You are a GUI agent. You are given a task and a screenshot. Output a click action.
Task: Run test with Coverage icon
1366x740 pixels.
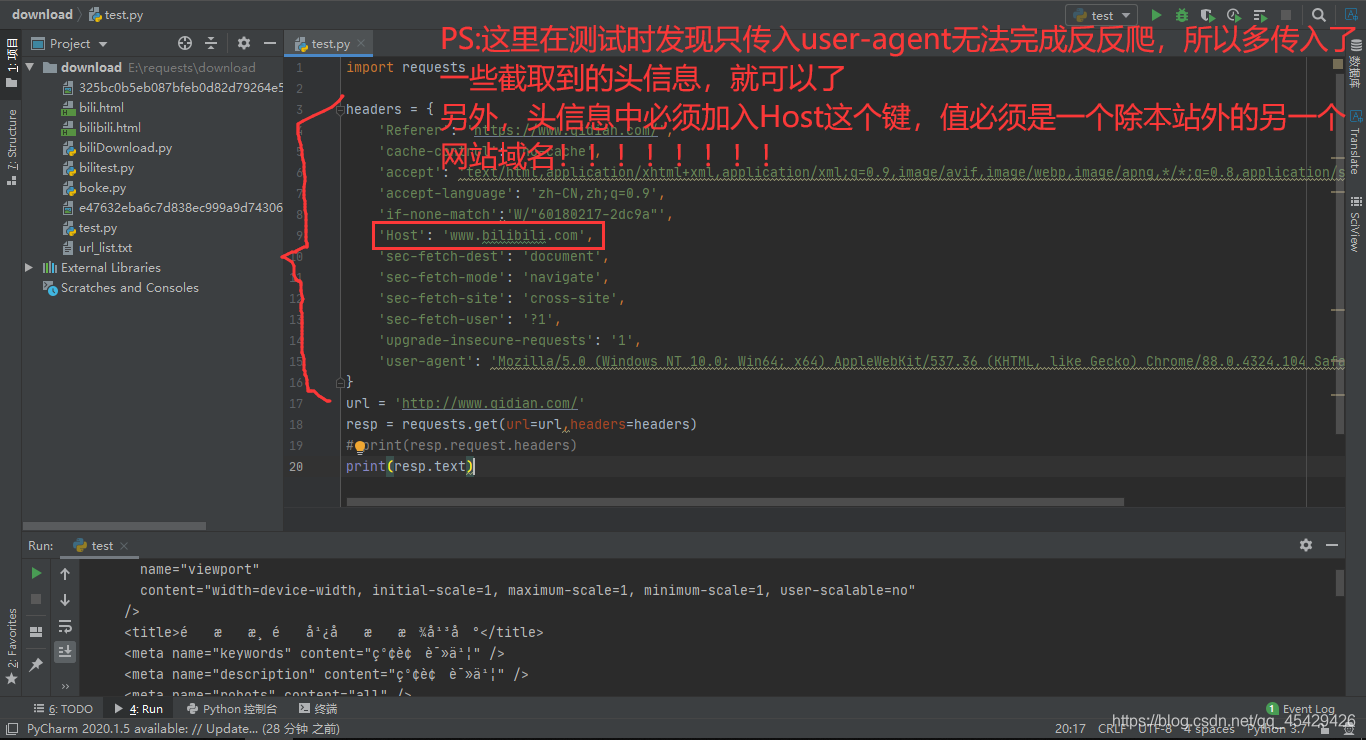1207,14
